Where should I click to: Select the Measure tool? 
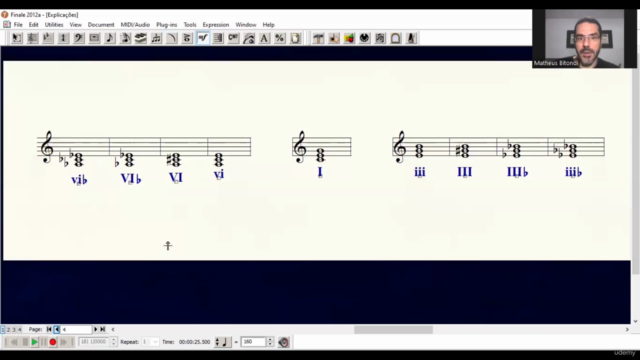(94, 38)
